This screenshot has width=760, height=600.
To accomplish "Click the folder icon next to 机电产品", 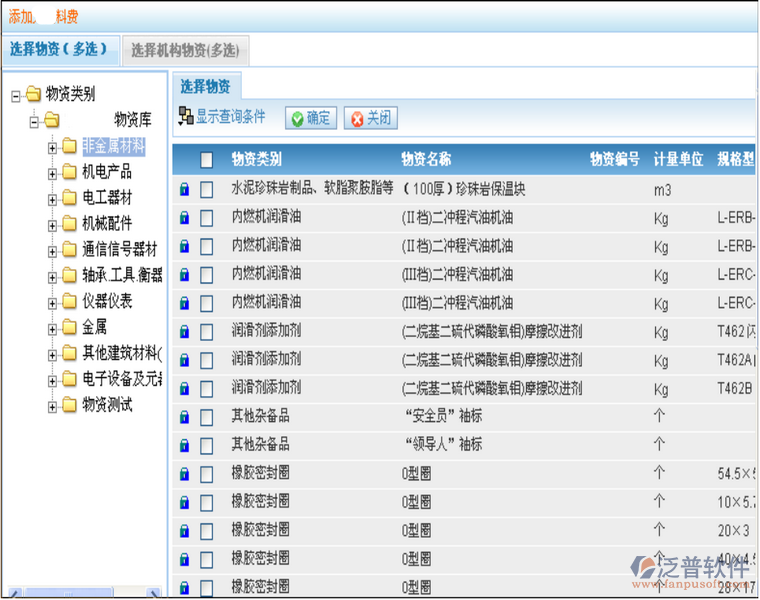I will (x=69, y=172).
